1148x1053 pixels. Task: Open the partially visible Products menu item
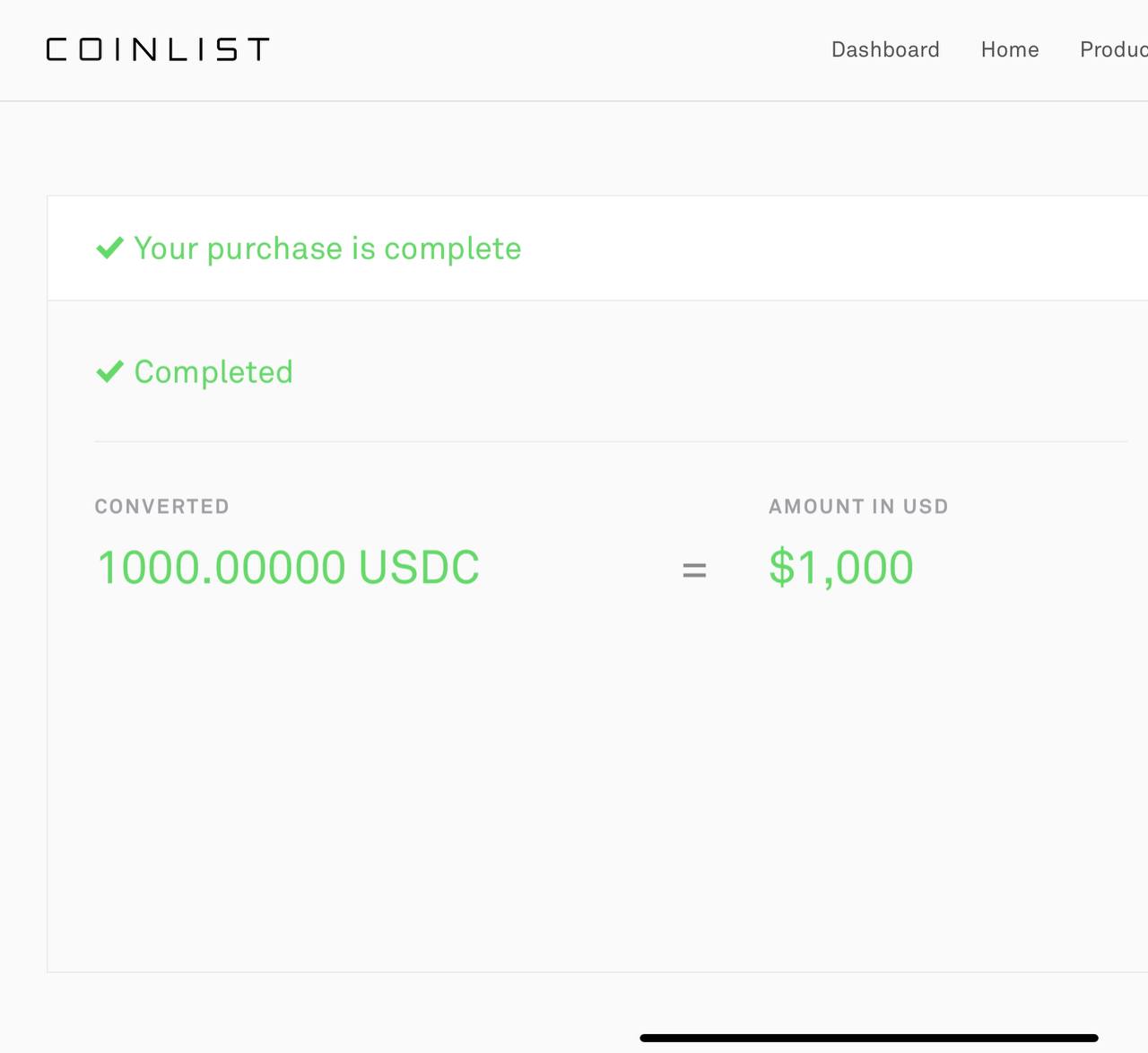click(x=1113, y=49)
